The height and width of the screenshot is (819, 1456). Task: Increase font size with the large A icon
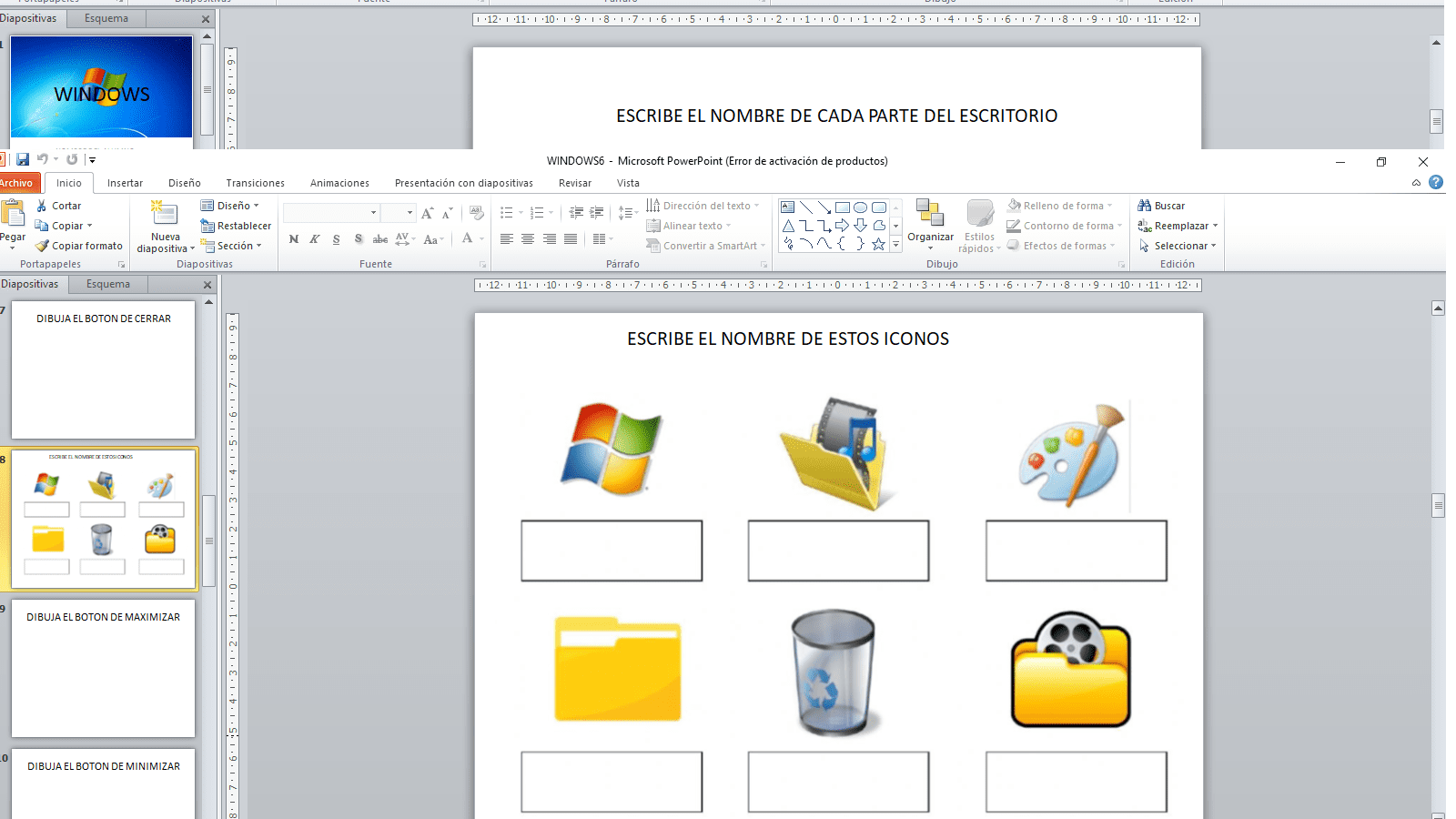pyautogui.click(x=427, y=213)
